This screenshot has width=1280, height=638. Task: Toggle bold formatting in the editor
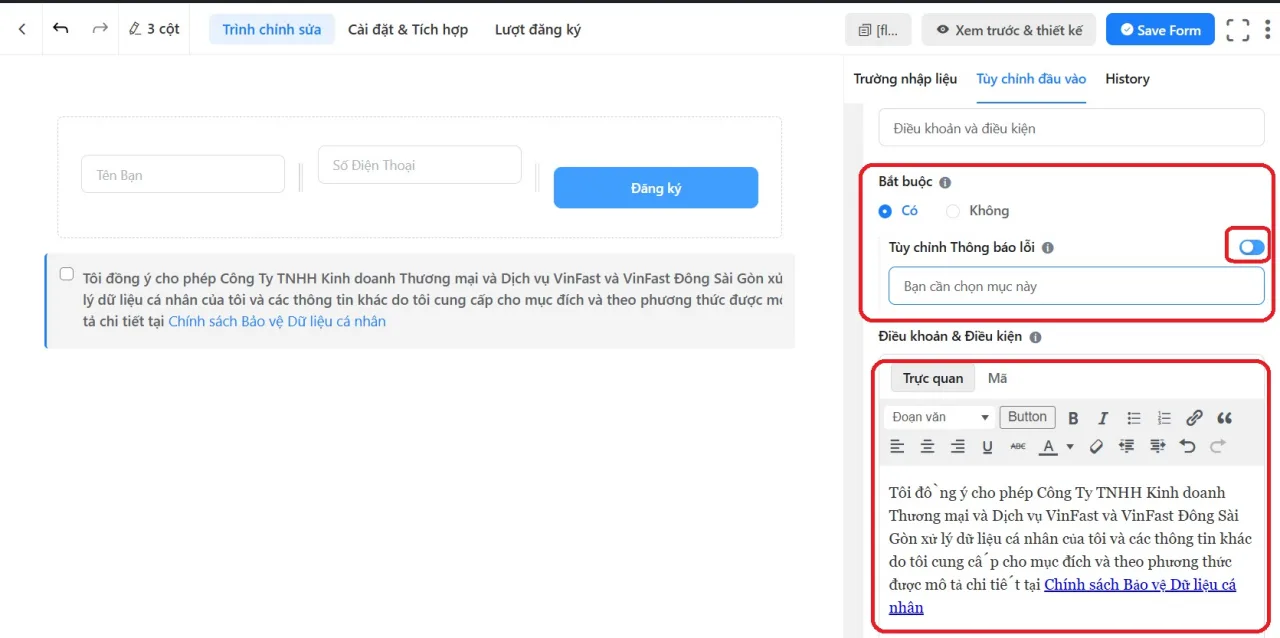pyautogui.click(x=1073, y=418)
